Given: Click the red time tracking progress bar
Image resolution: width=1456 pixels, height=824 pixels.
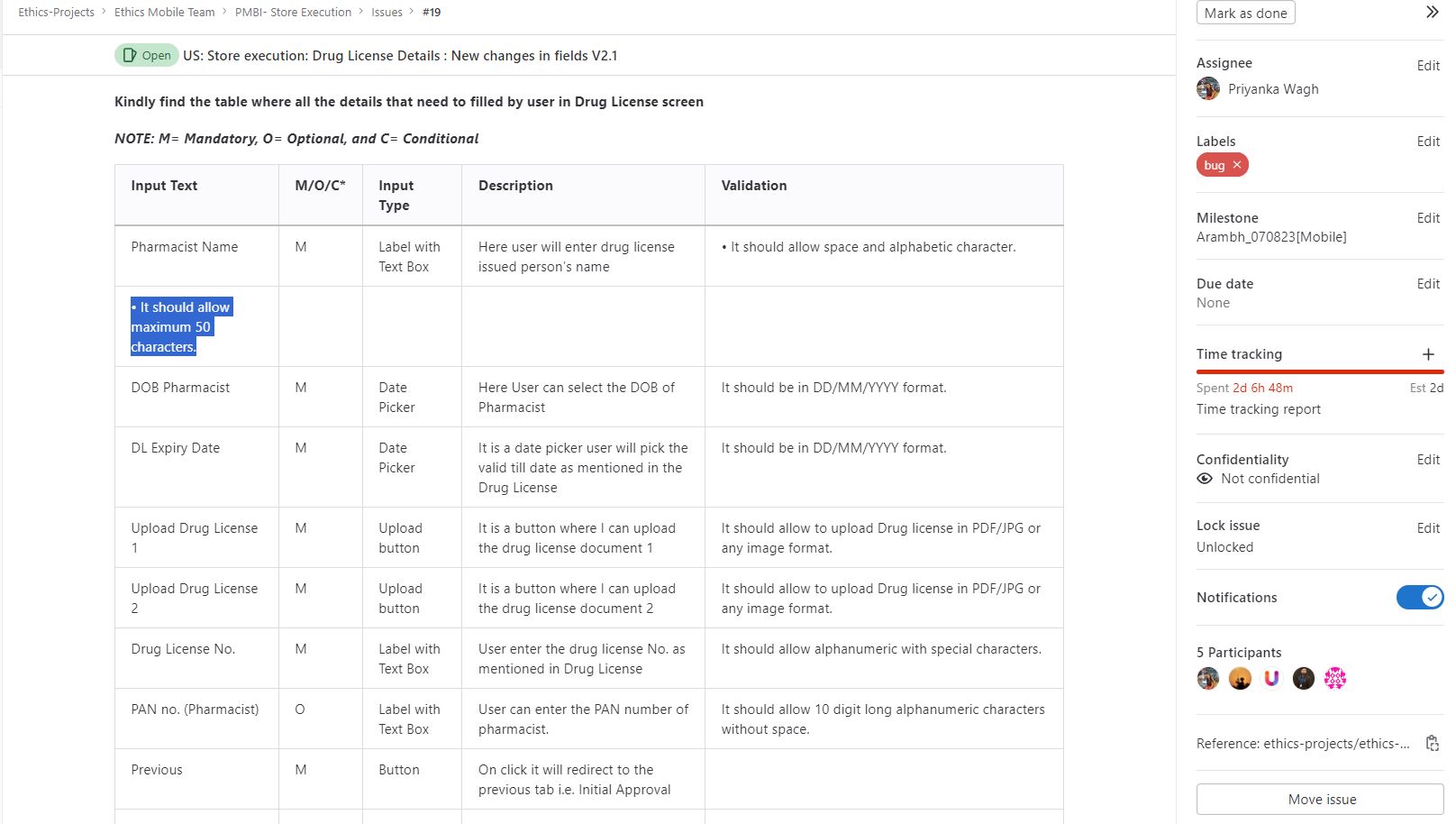Looking at the screenshot, I should 1319,371.
